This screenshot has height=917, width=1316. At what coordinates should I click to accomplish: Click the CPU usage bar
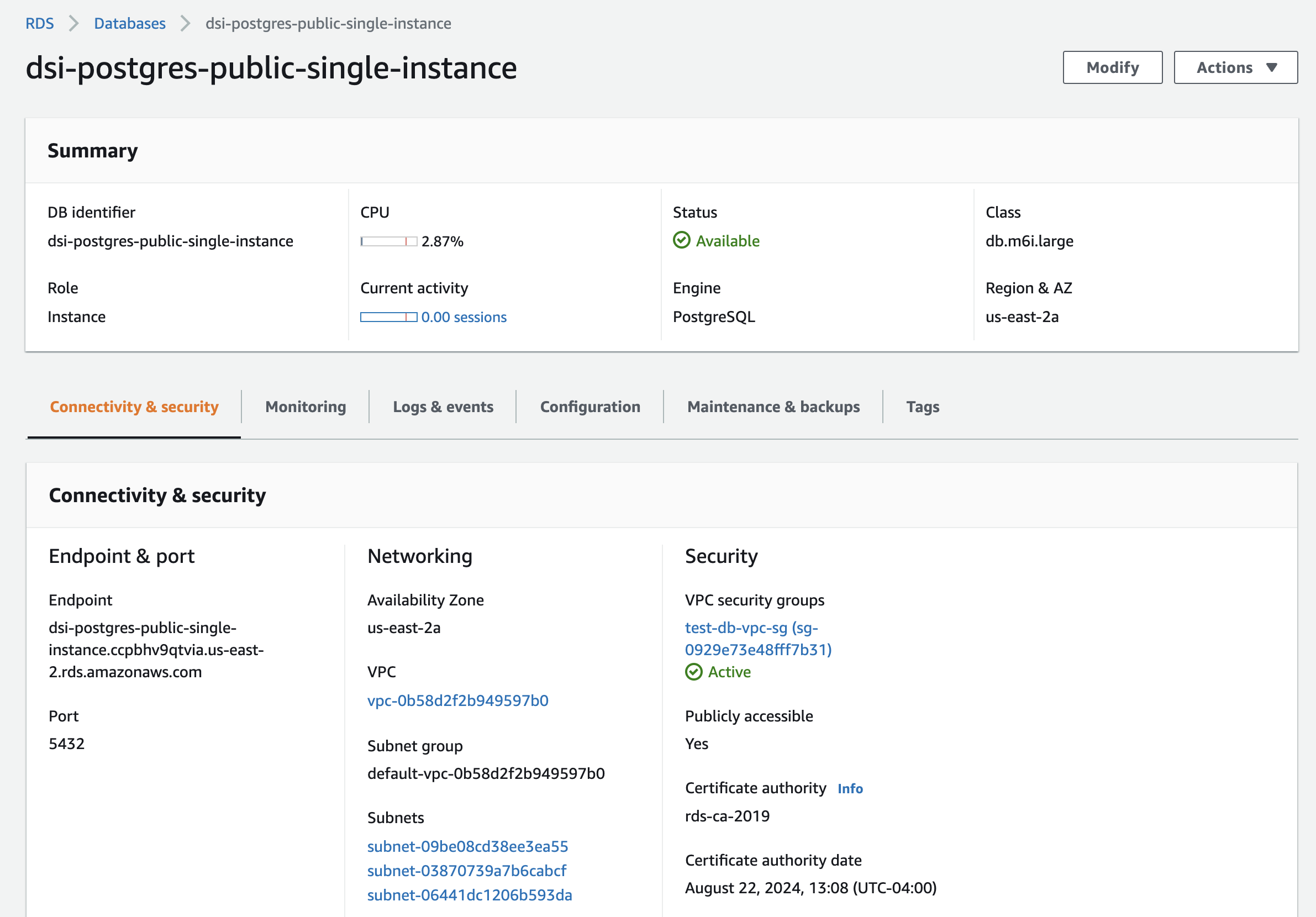click(388, 241)
